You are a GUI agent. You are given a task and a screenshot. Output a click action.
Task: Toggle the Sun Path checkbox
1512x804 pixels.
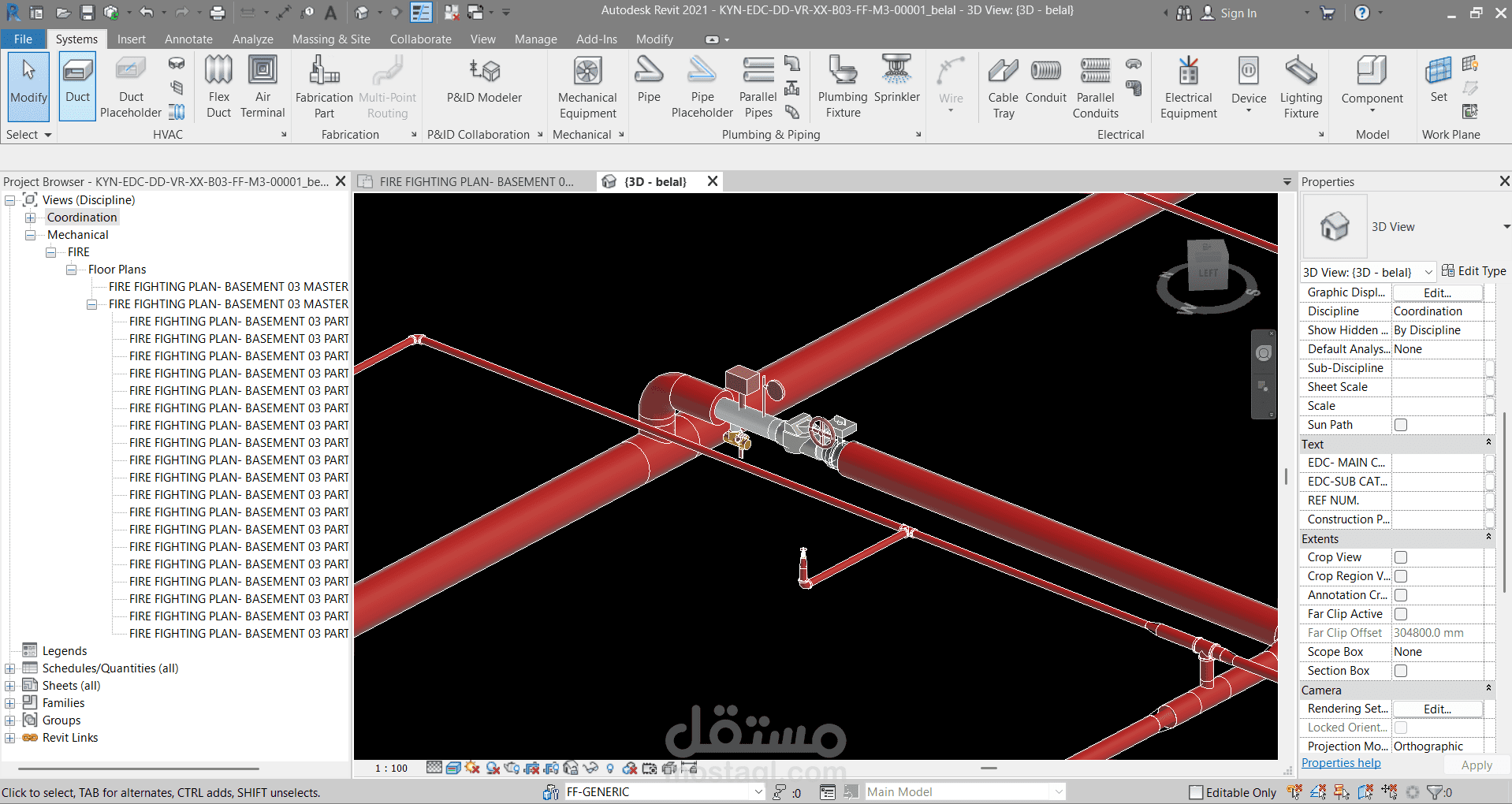point(1401,425)
